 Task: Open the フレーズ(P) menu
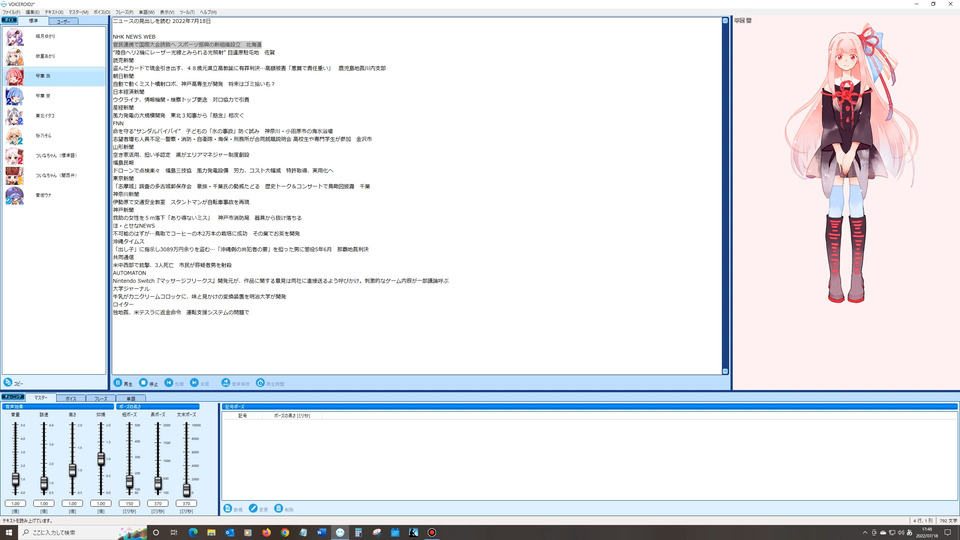[x=124, y=12]
